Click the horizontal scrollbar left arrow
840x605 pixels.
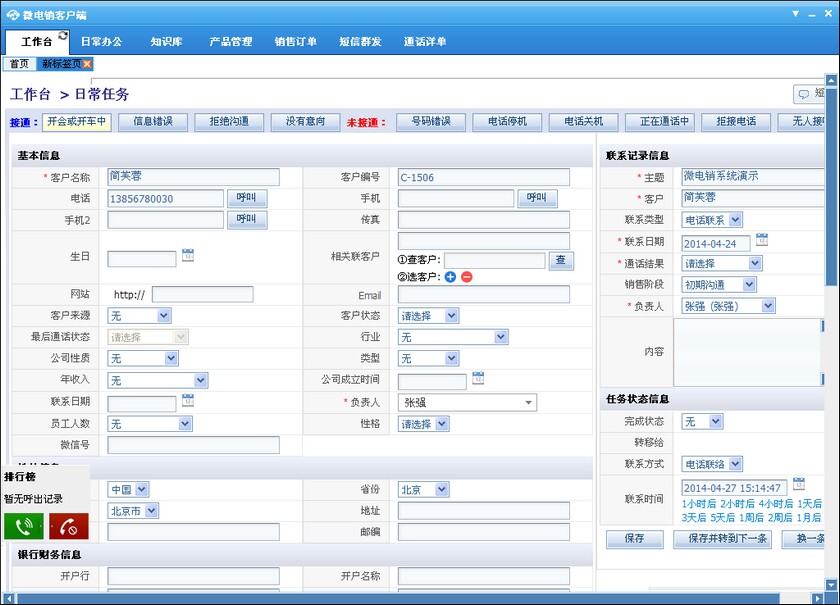(8, 598)
